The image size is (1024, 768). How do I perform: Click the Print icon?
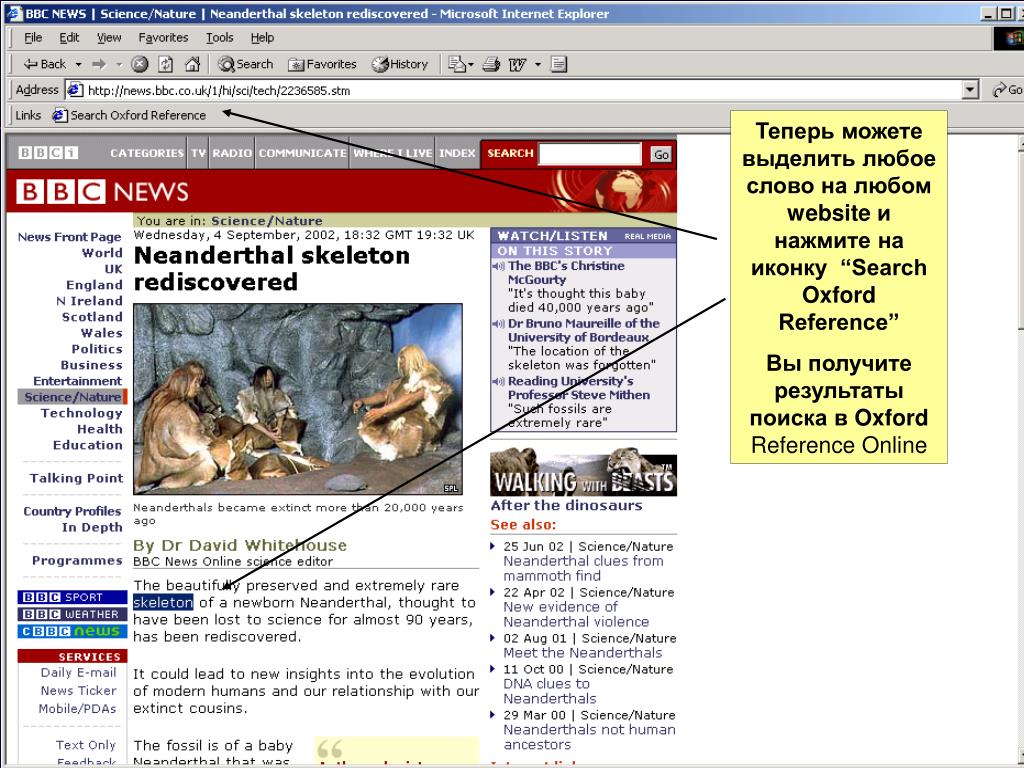click(491, 64)
